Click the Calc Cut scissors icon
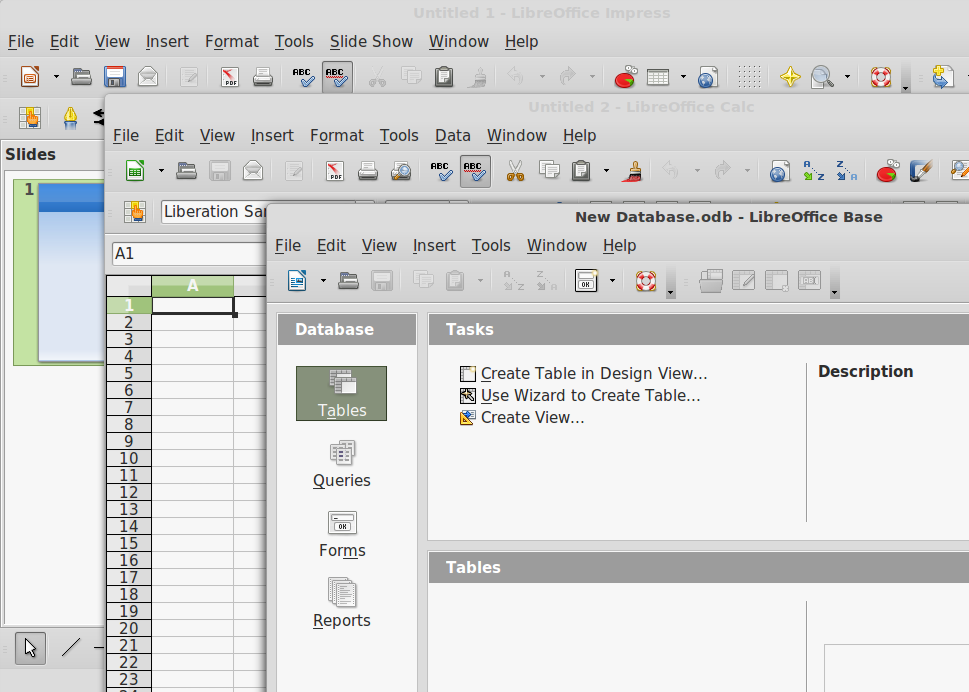The image size is (969, 692). point(515,171)
